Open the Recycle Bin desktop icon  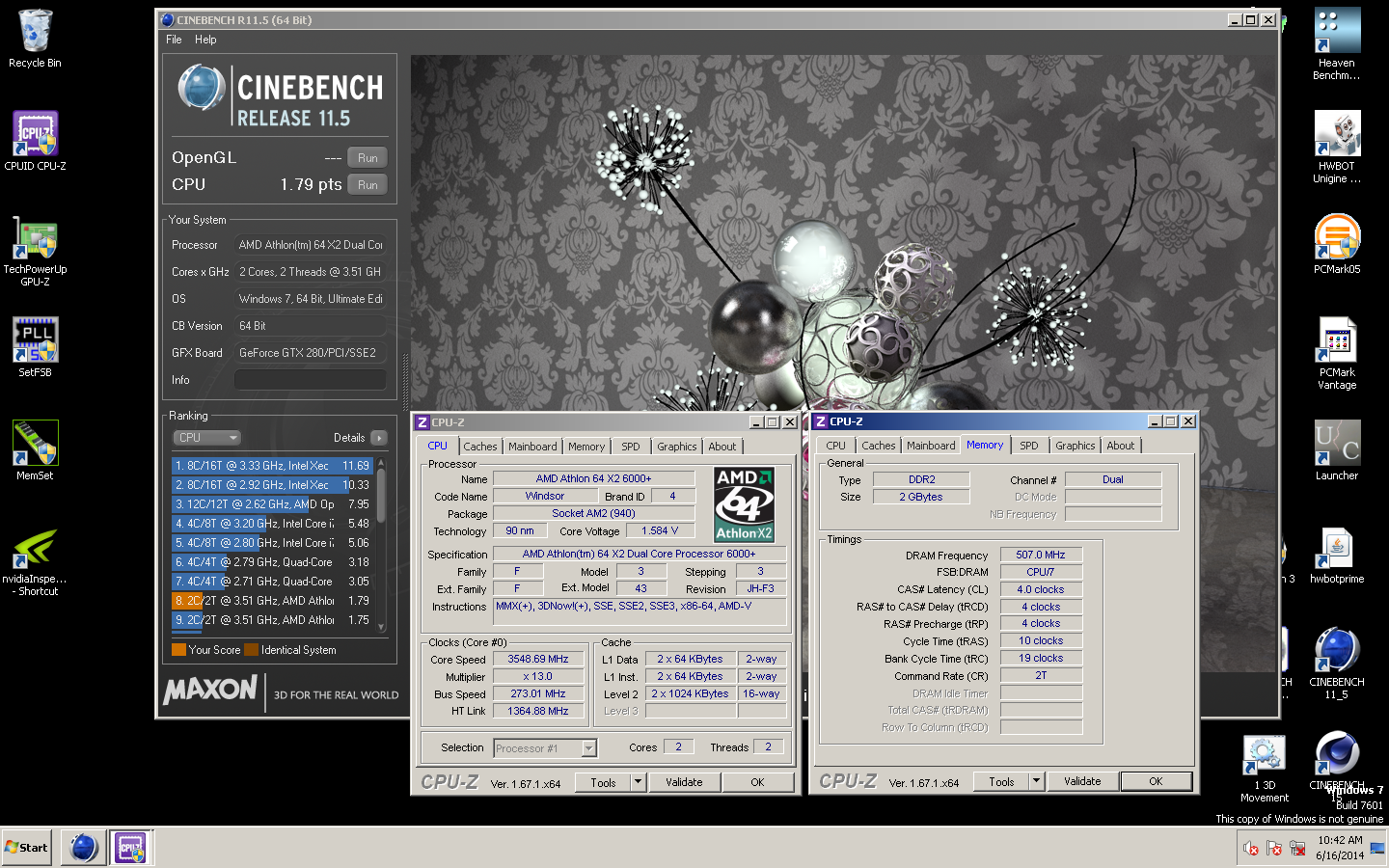[35, 39]
